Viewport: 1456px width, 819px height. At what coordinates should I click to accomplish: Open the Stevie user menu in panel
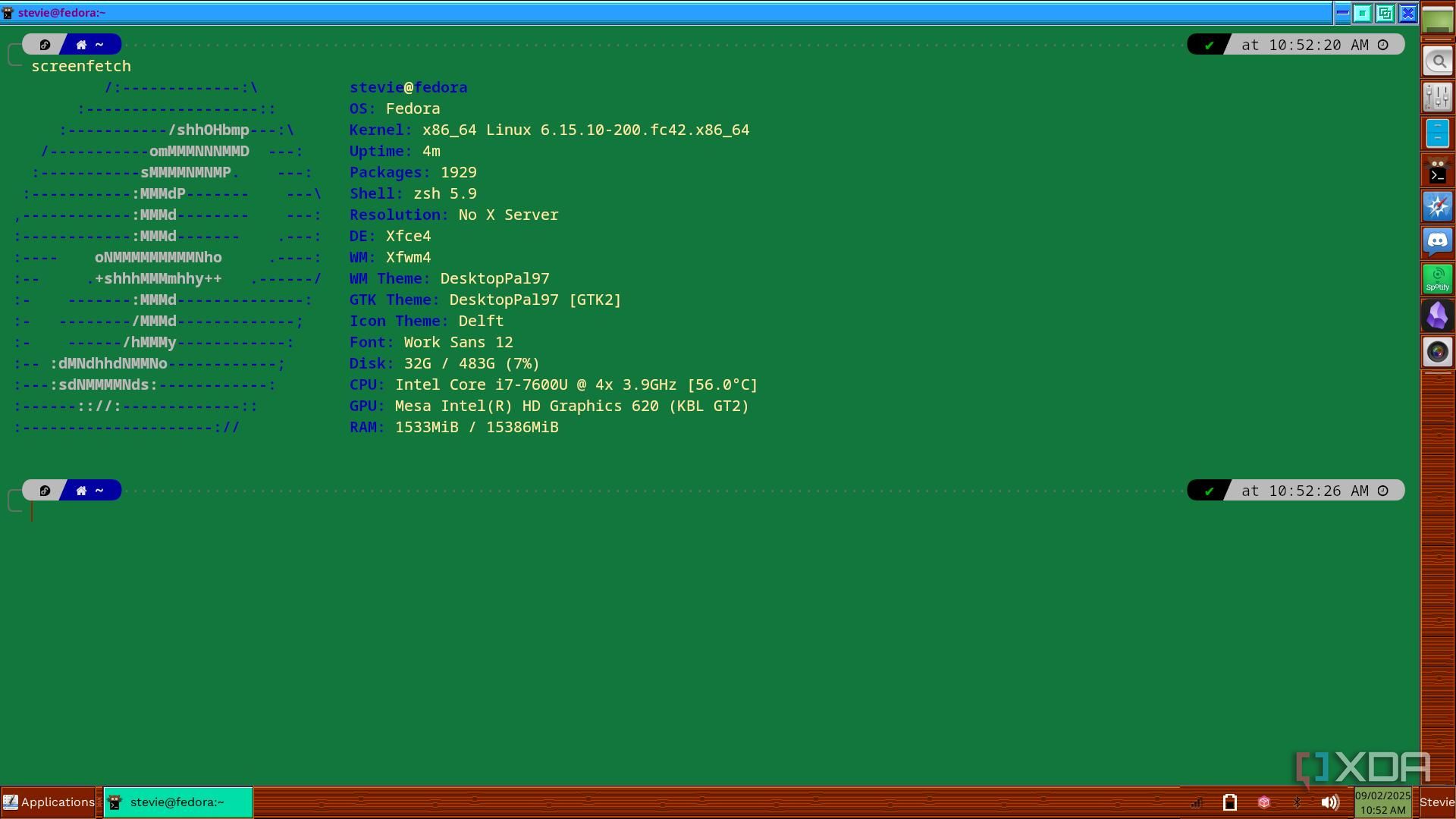tap(1437, 802)
